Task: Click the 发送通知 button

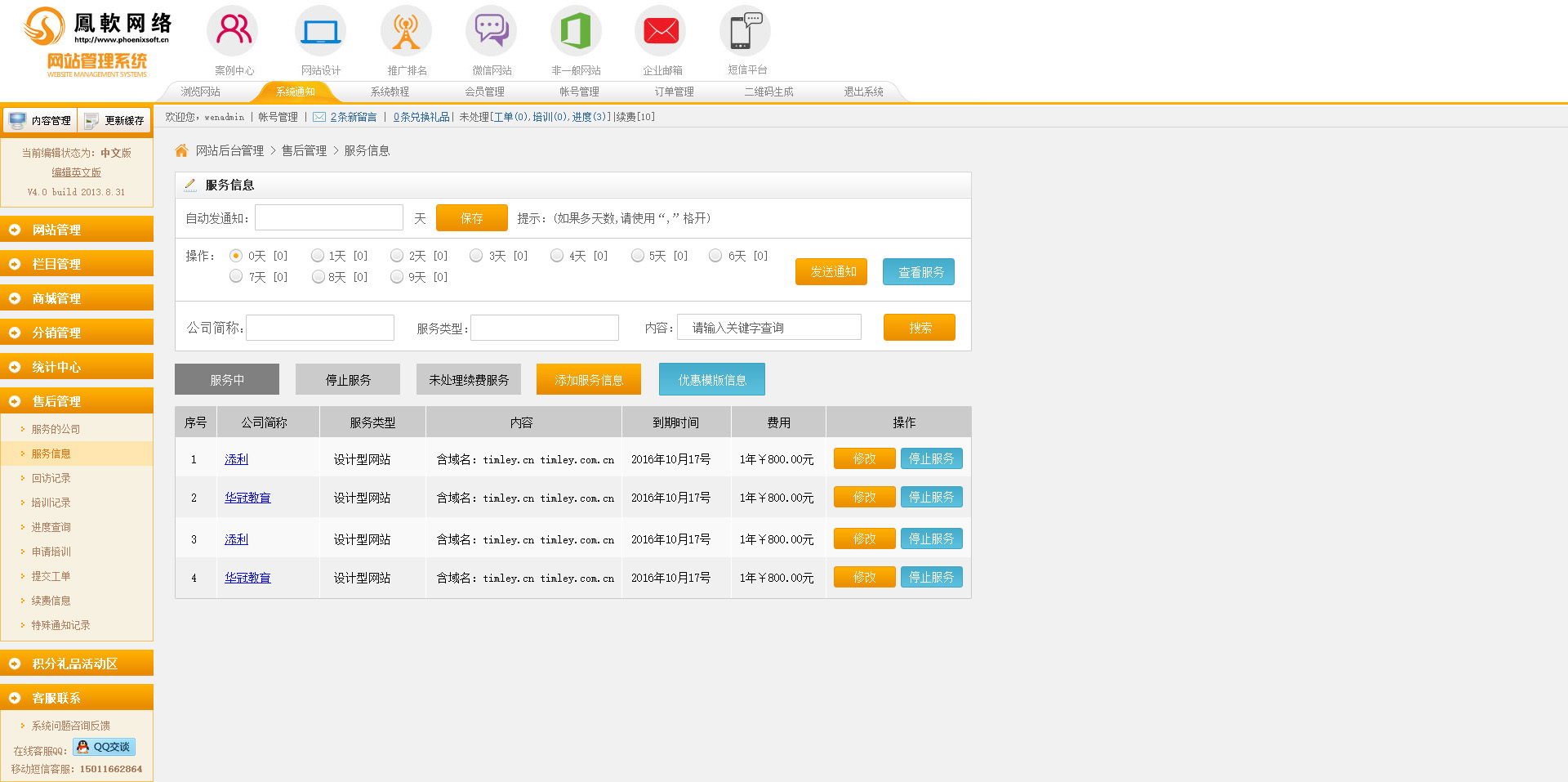Action: tap(831, 272)
